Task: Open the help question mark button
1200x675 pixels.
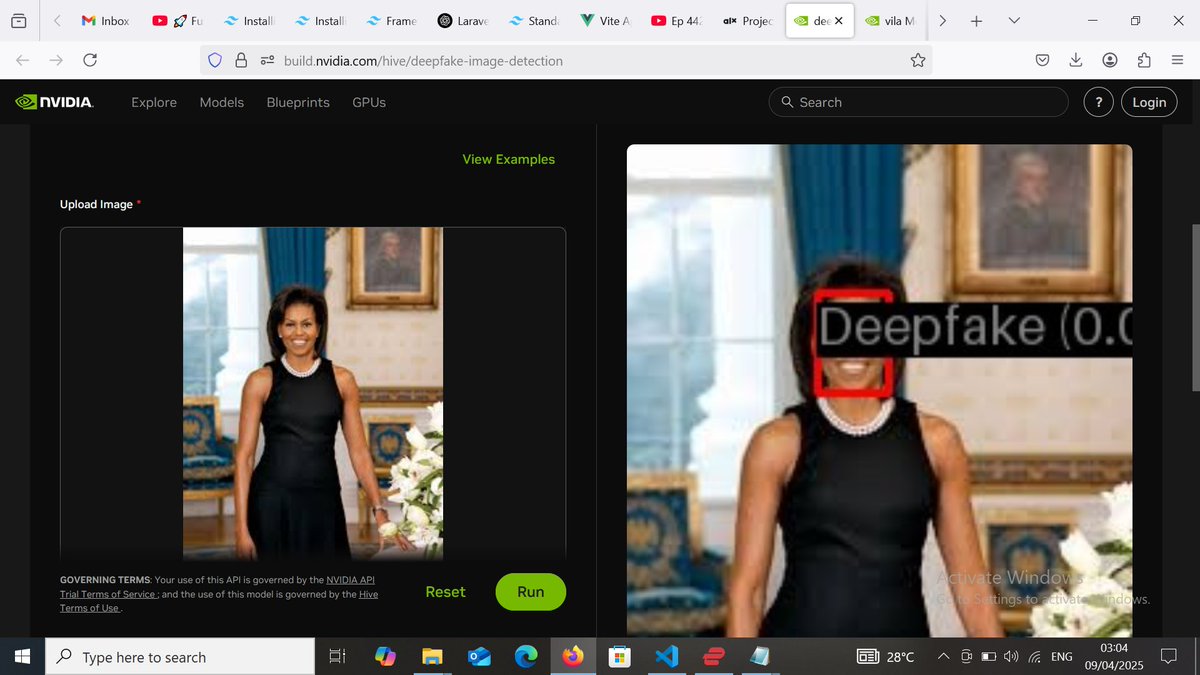Action: pyautogui.click(x=1099, y=102)
